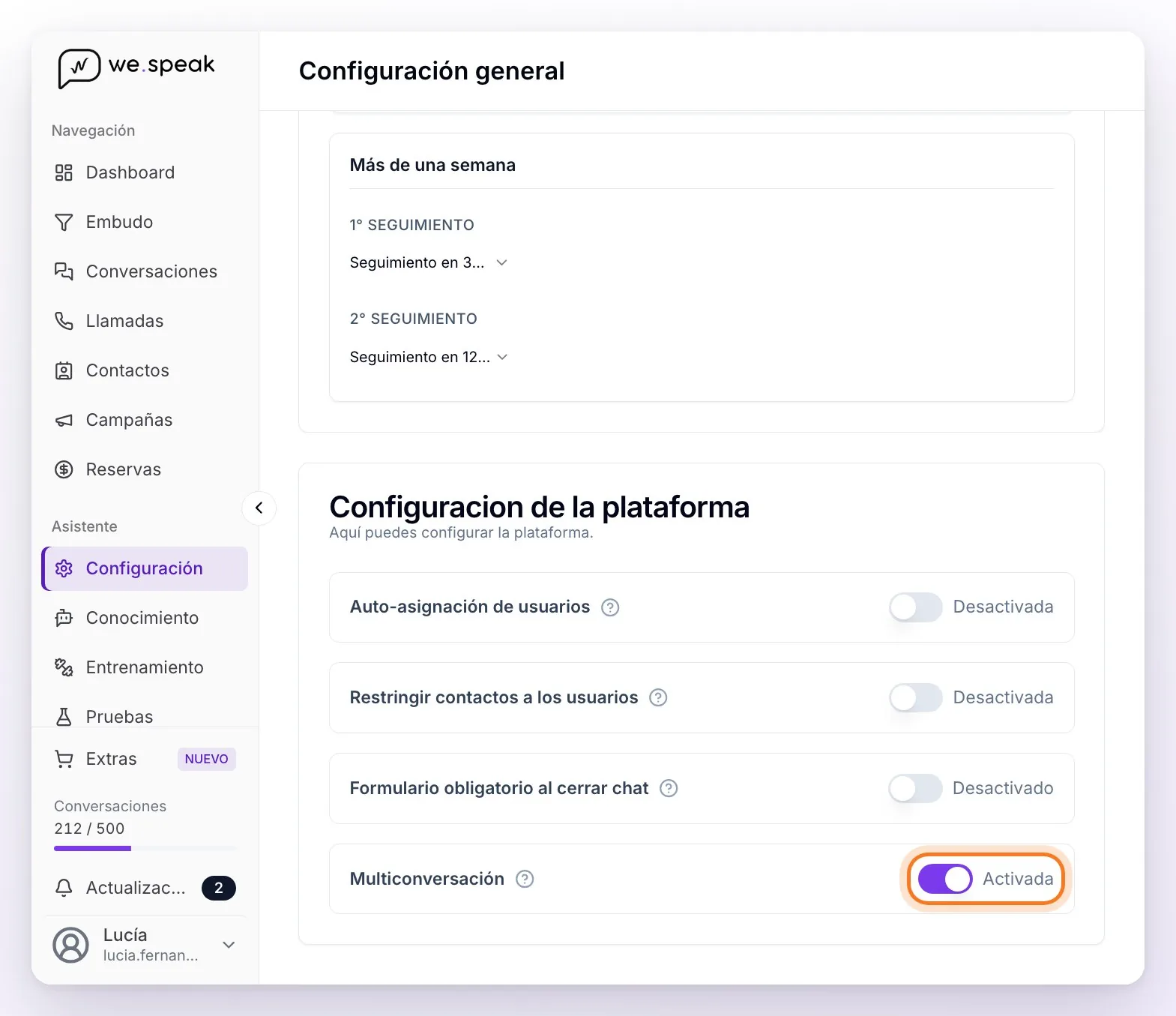Go to Dashboard in the navigation
This screenshot has height=1016, width=1176.
pos(145,173)
